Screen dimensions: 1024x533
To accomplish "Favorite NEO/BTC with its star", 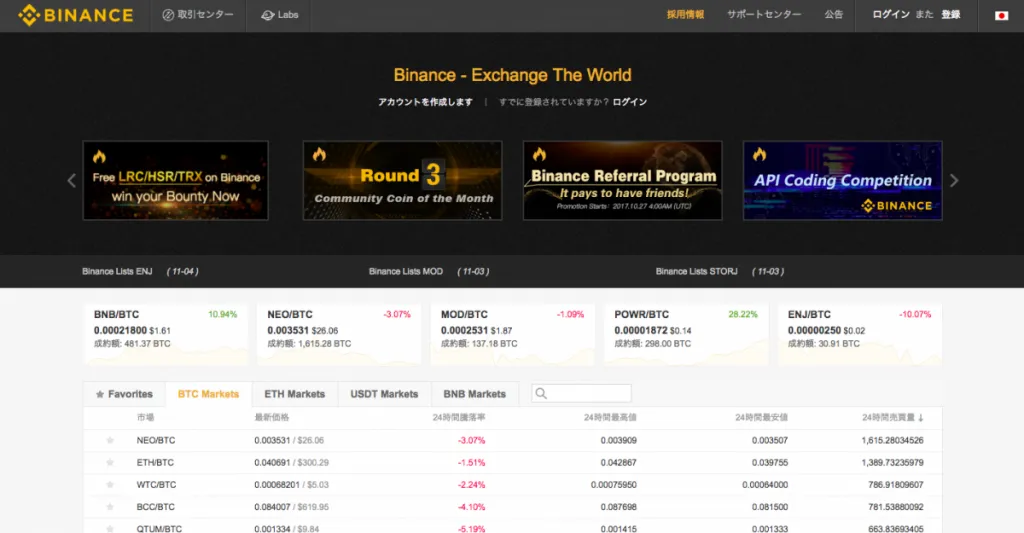I will coord(110,440).
